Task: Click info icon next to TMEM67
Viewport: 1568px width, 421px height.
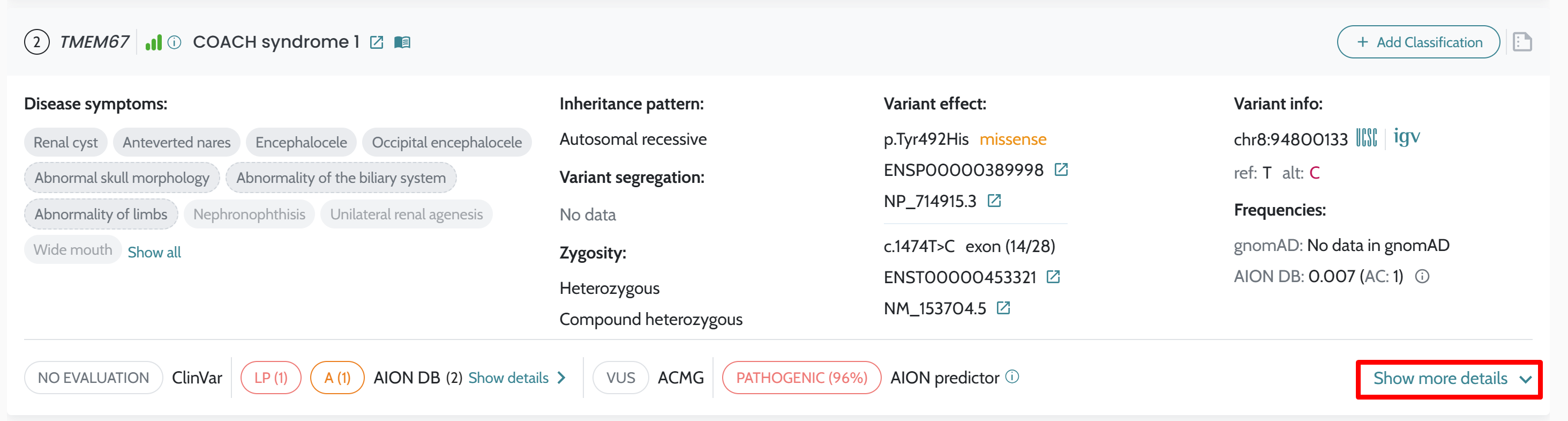Action: pyautogui.click(x=175, y=42)
